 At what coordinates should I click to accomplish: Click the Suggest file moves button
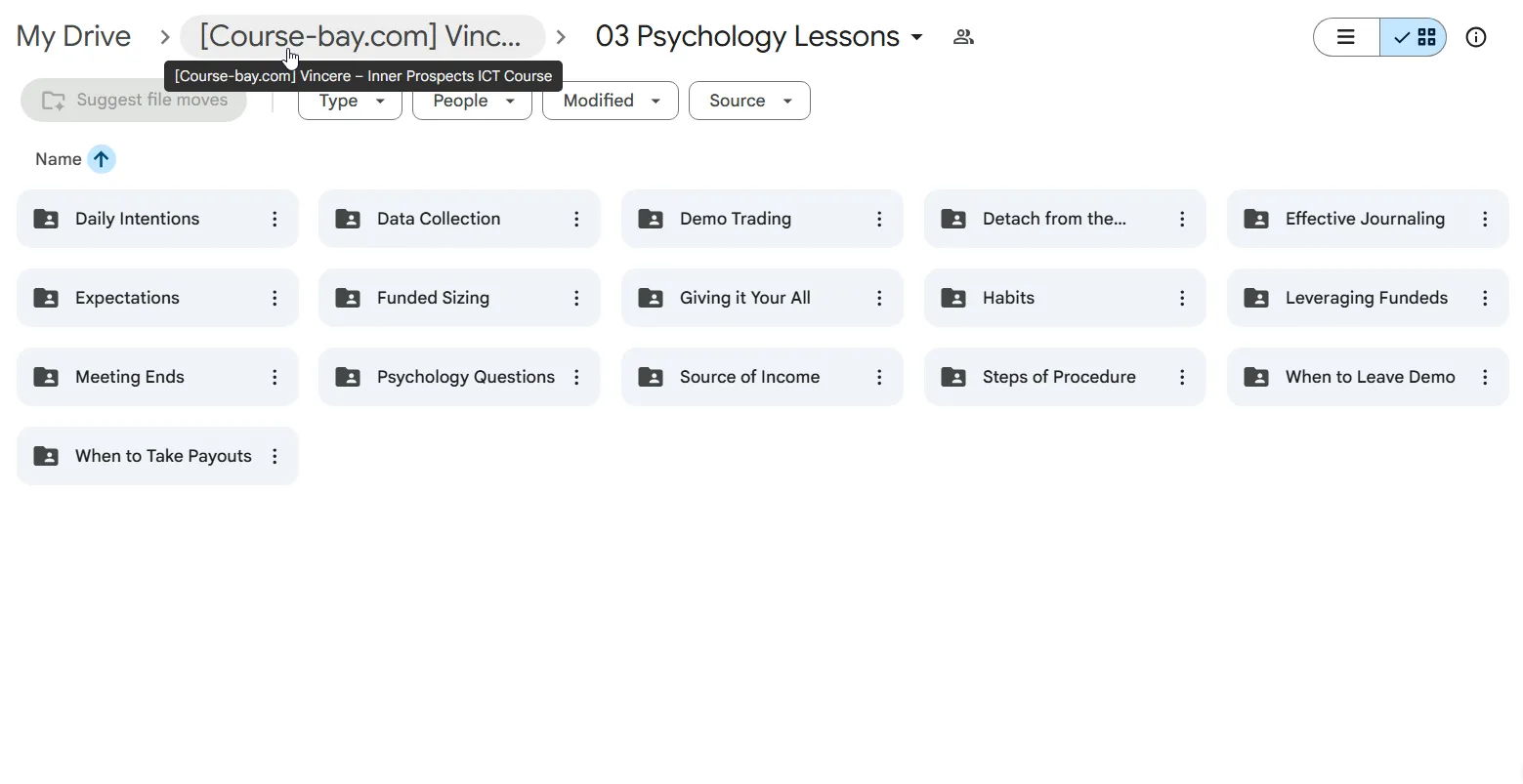coord(134,101)
